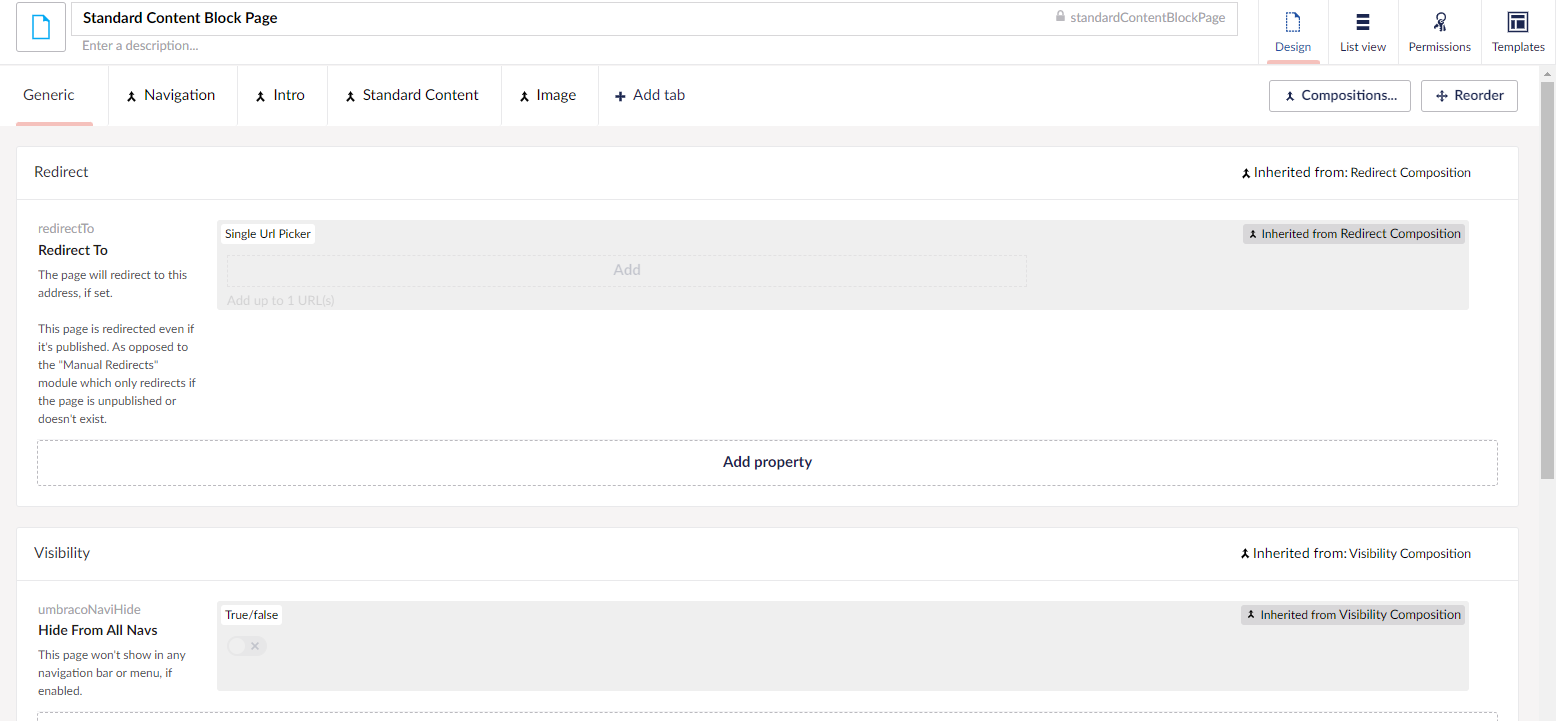1556x721 pixels.
Task: Switch to the Navigation tab
Action: click(172, 95)
